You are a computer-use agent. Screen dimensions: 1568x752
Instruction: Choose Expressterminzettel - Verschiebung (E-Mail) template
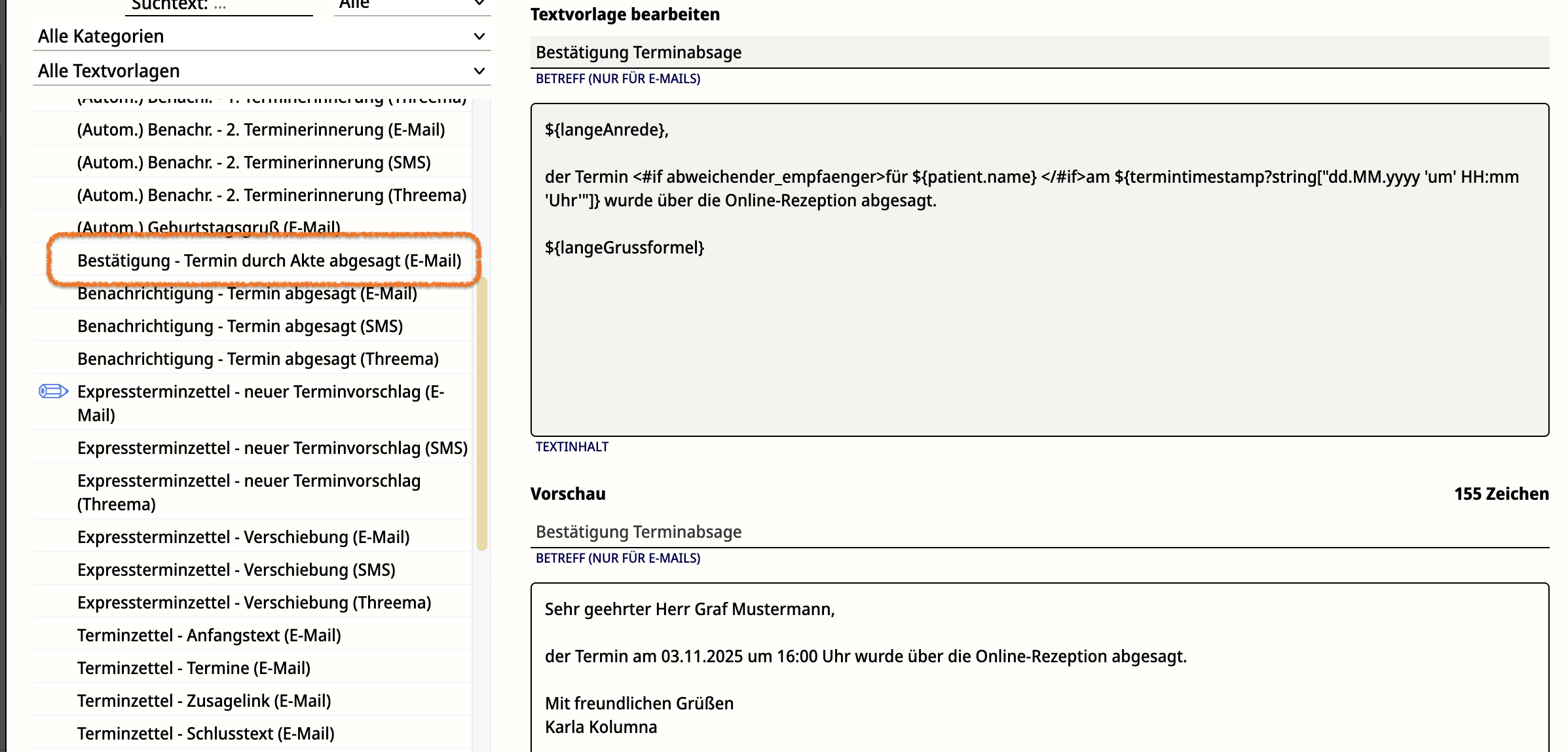[x=243, y=537]
